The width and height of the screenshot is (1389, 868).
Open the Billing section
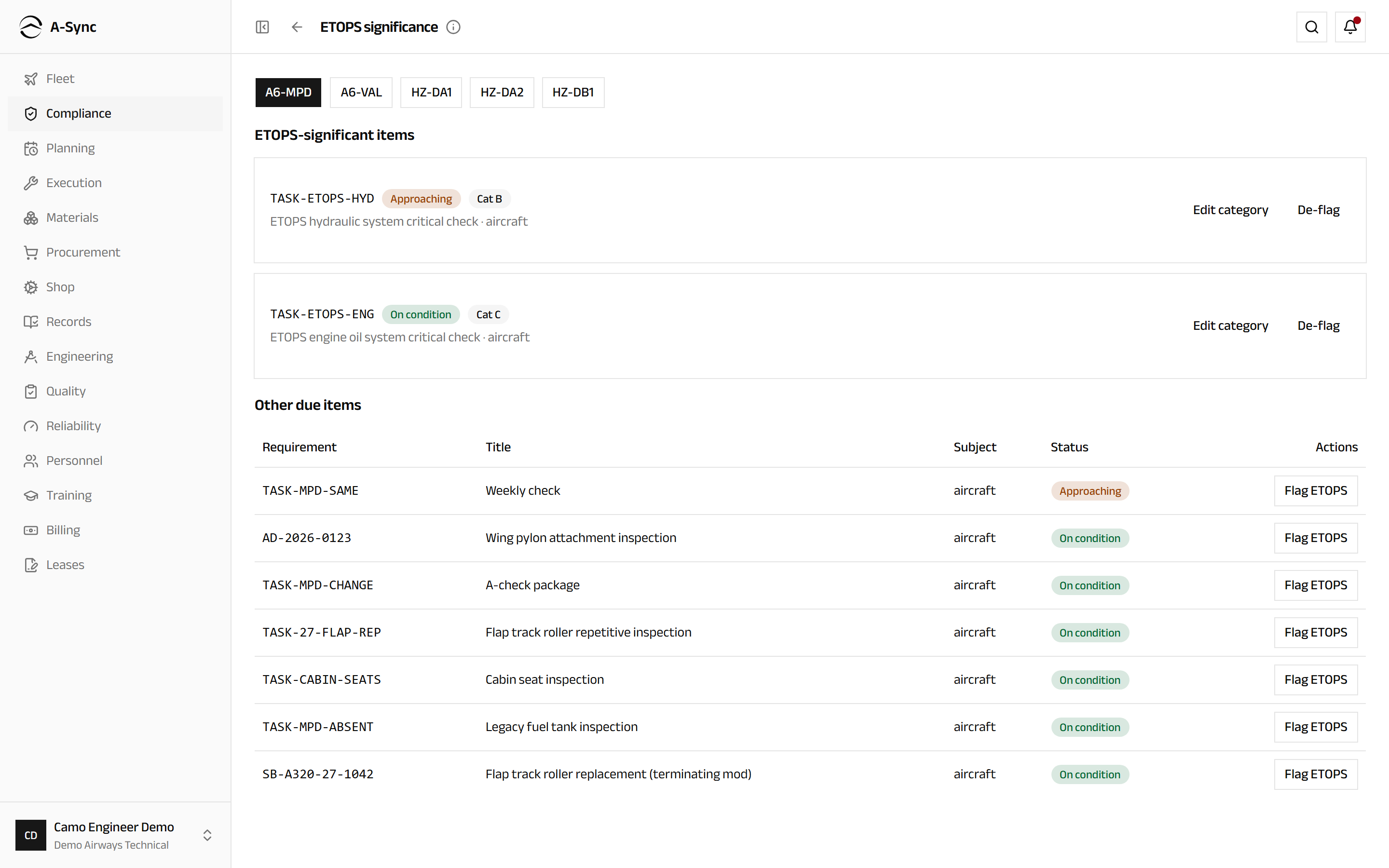coord(115,530)
